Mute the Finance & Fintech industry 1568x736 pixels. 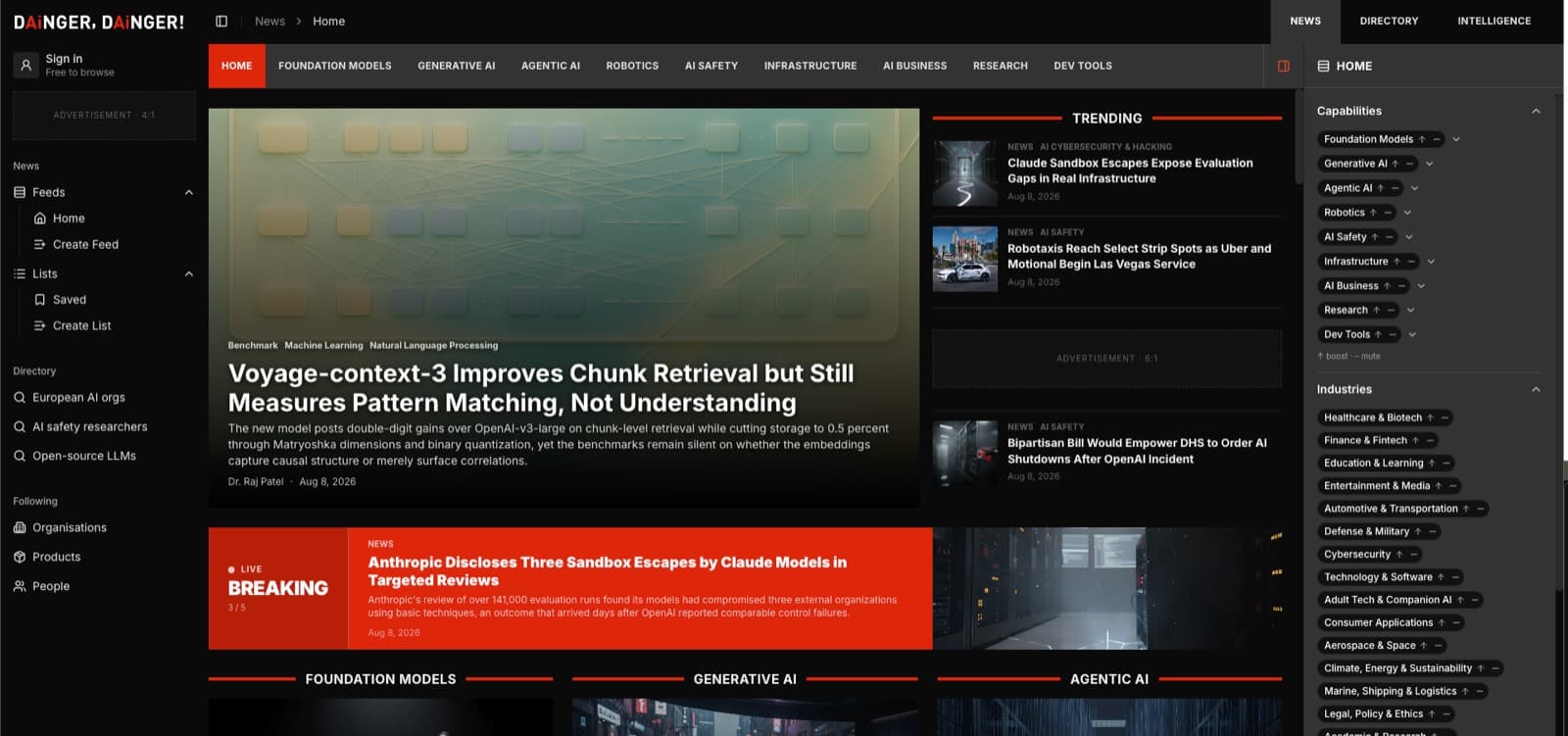point(1430,441)
